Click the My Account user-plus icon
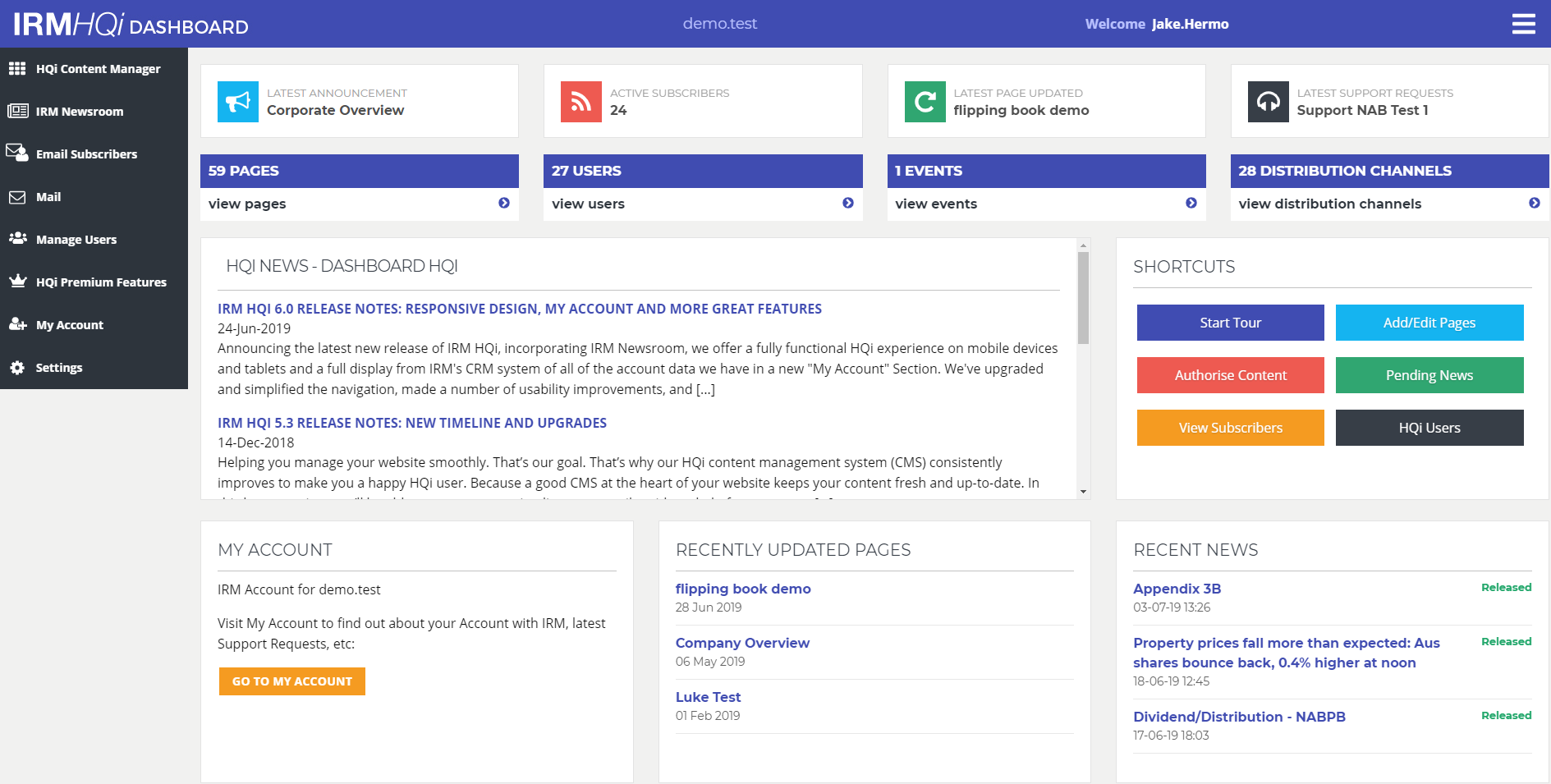This screenshot has height=784, width=1551. pyautogui.click(x=17, y=324)
